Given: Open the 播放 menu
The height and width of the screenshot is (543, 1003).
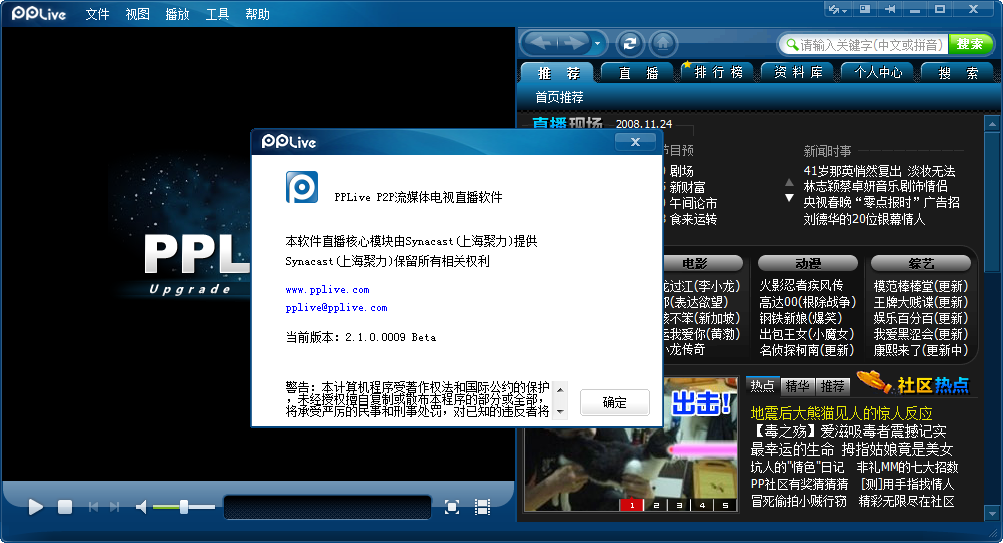Looking at the screenshot, I should point(177,14).
